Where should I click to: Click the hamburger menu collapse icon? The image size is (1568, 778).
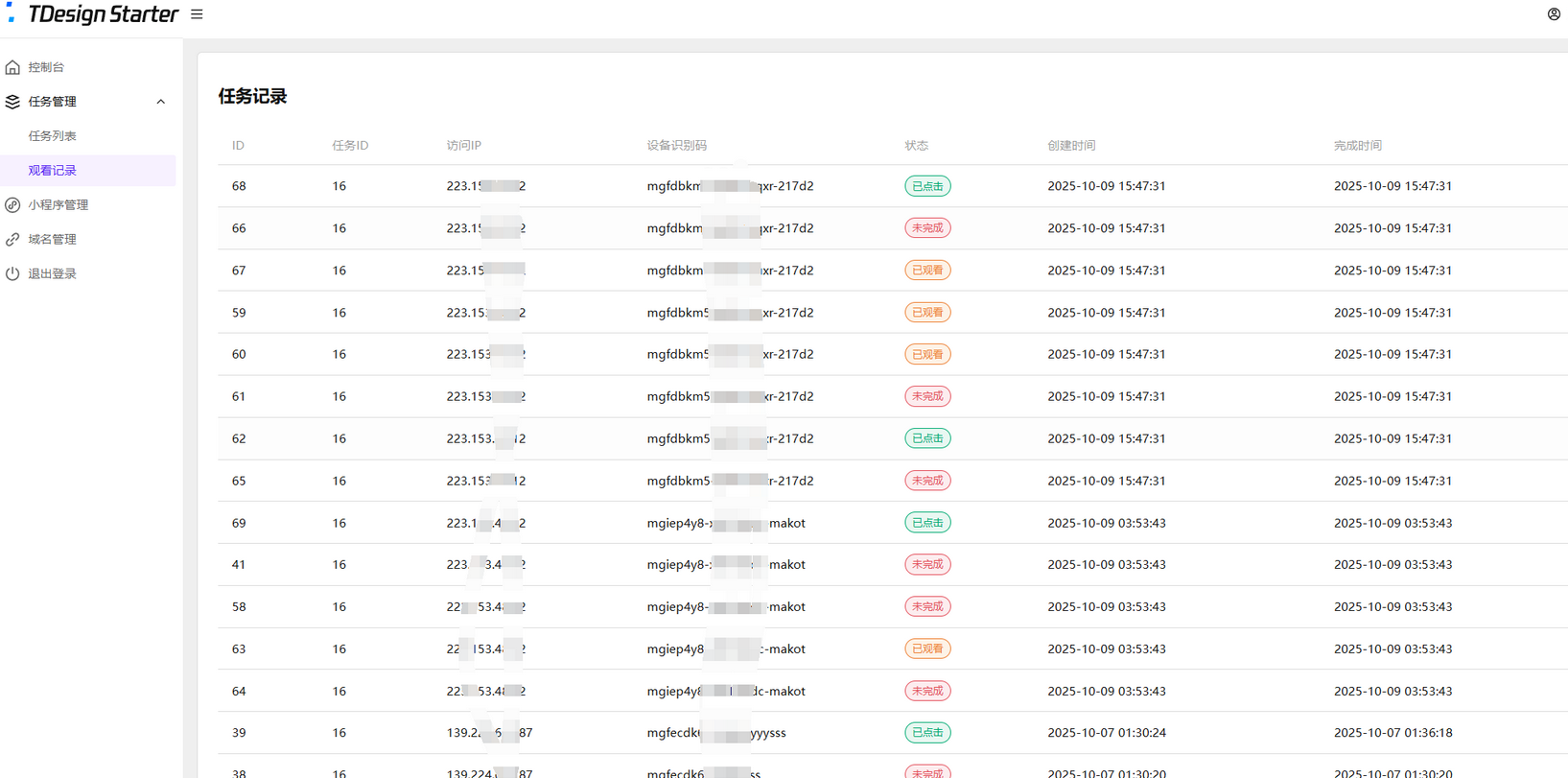tap(197, 14)
